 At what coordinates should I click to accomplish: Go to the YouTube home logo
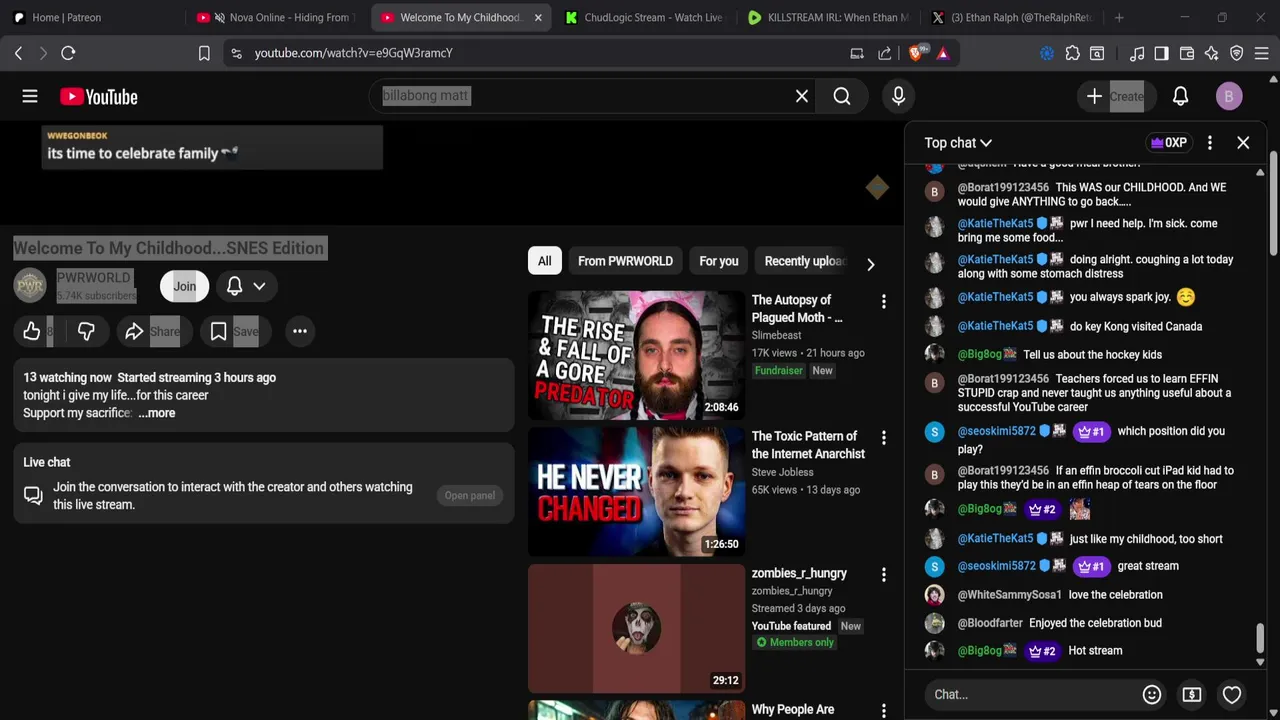[x=98, y=97]
